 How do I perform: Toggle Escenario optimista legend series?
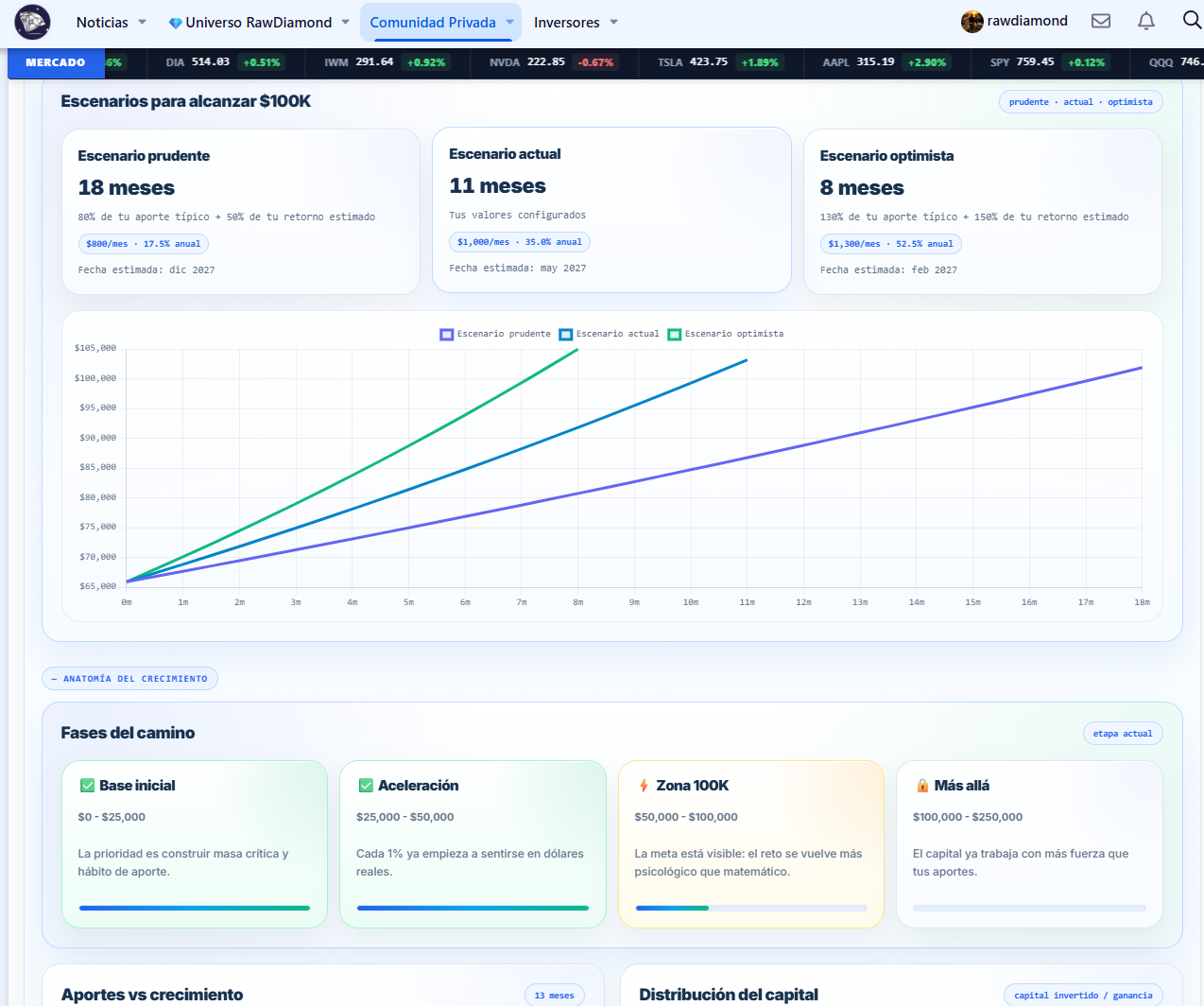726,334
